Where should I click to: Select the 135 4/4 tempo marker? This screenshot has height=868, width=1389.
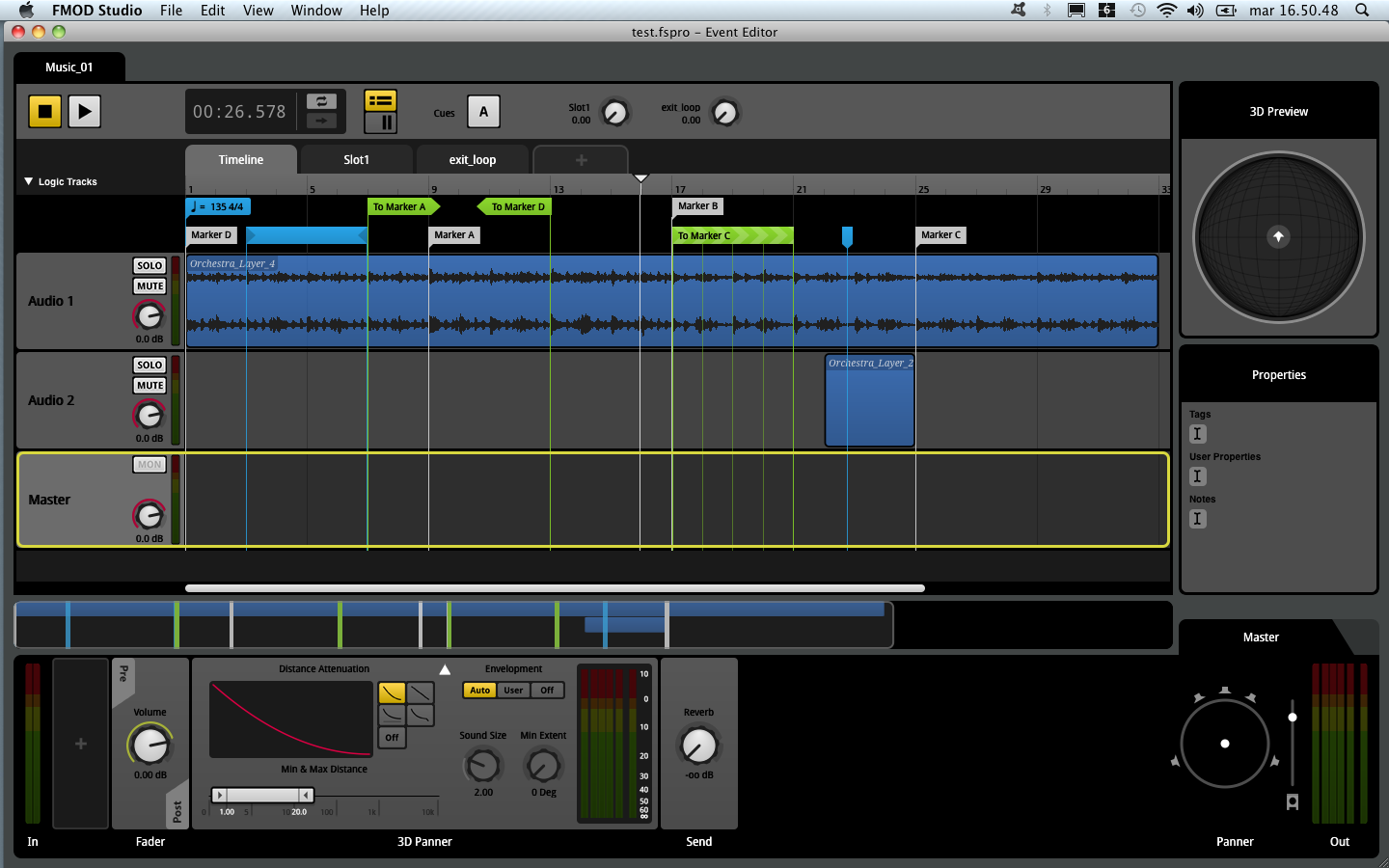pos(218,206)
